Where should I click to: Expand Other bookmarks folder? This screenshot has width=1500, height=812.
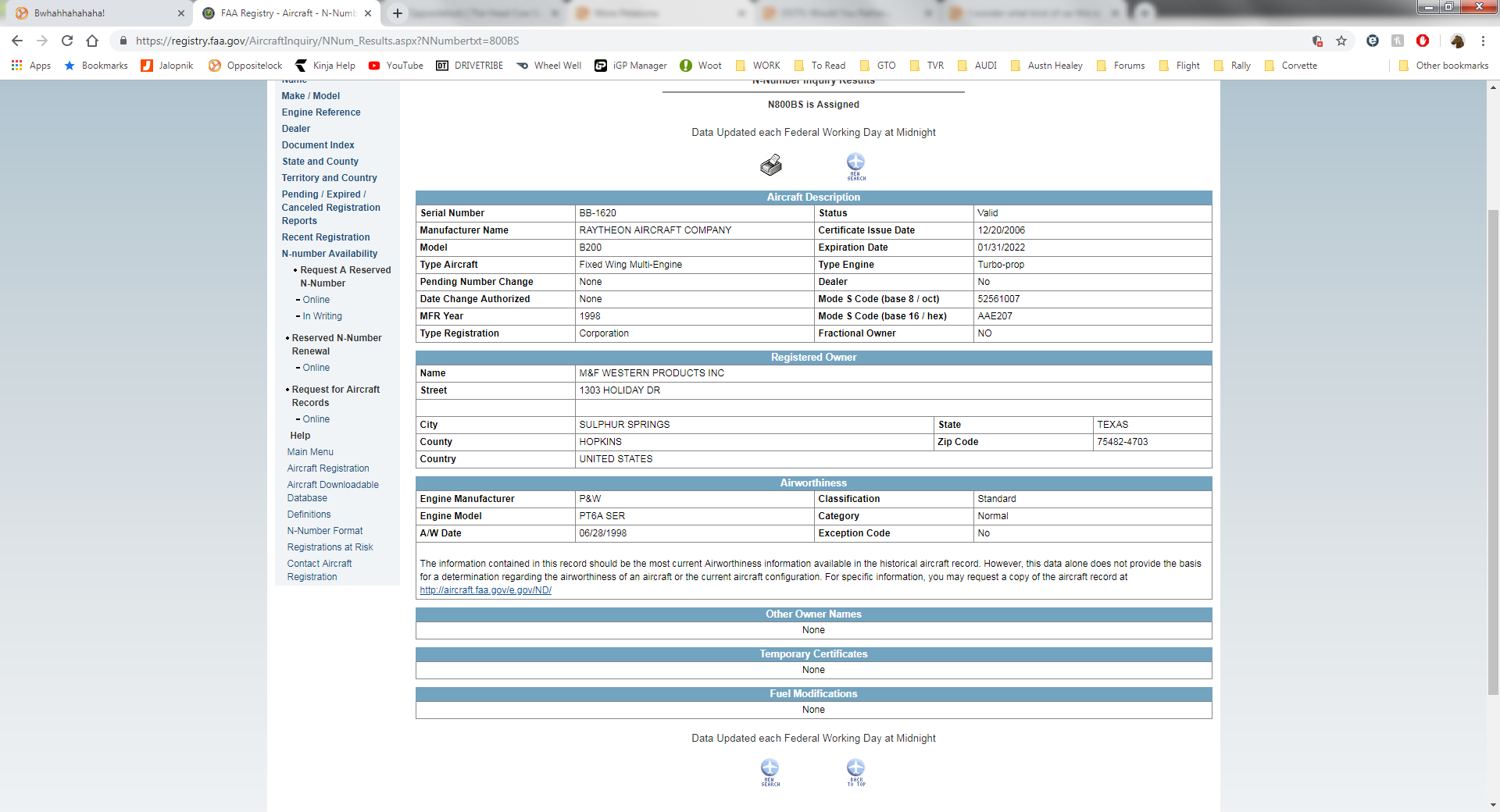(x=1444, y=66)
